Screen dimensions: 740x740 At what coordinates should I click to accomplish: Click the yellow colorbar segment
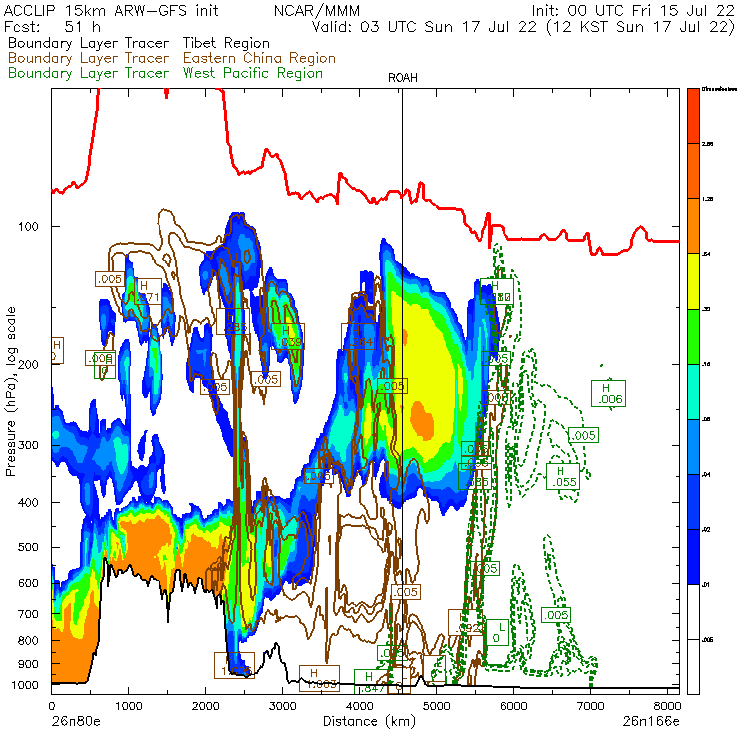[693, 281]
